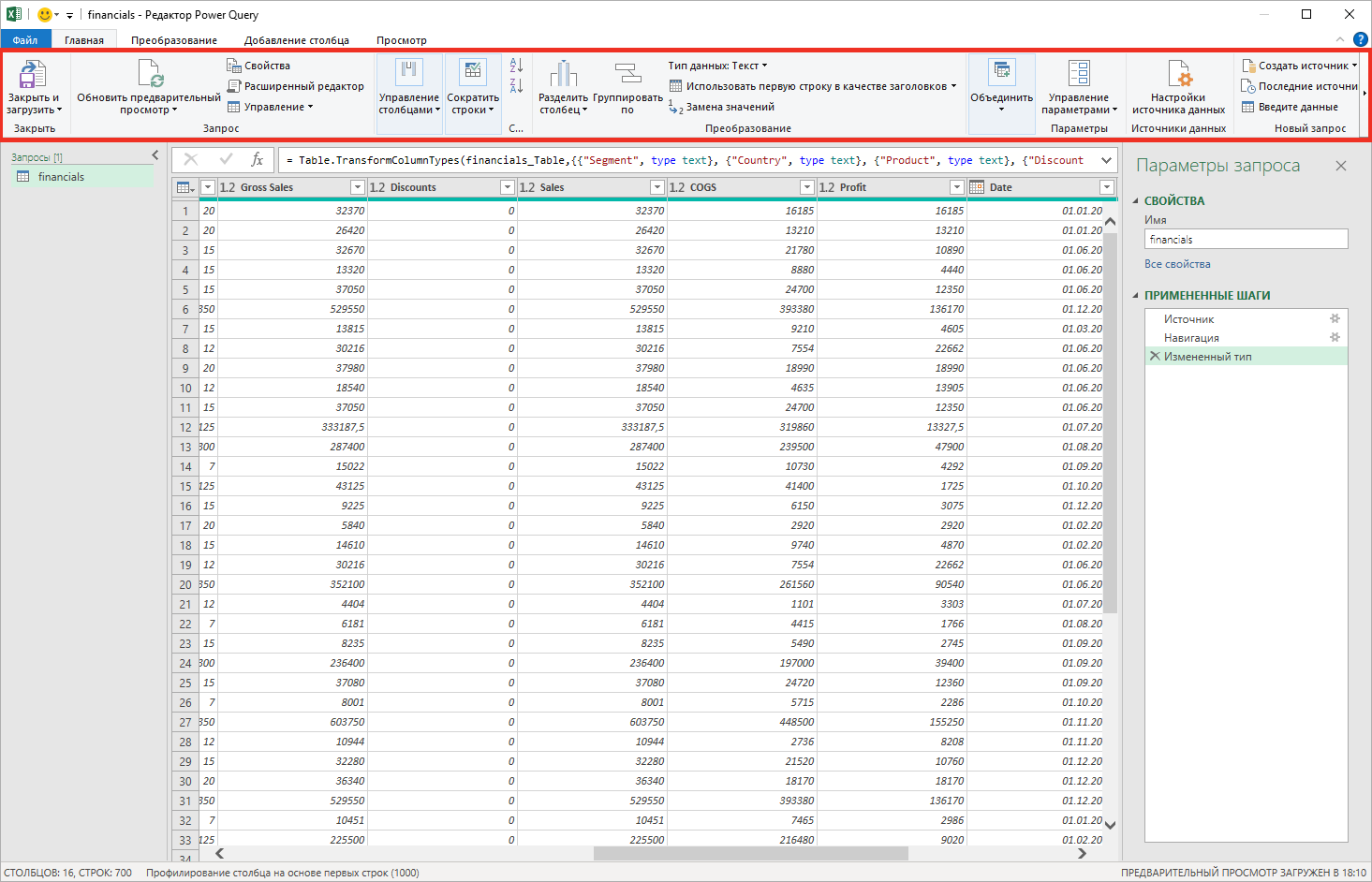
Task: Use first row as headers button
Action: (x=813, y=86)
